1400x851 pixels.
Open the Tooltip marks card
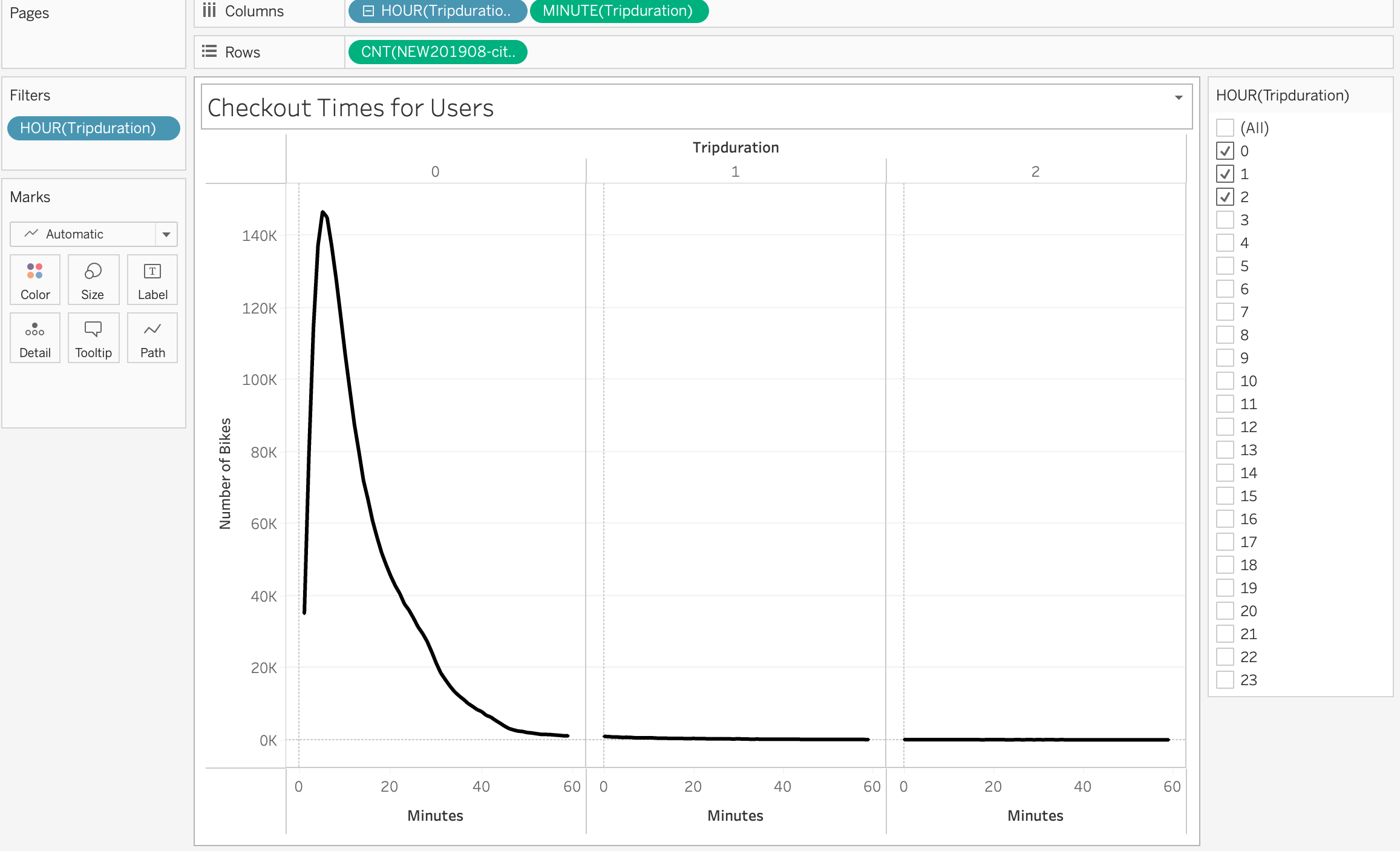click(93, 338)
